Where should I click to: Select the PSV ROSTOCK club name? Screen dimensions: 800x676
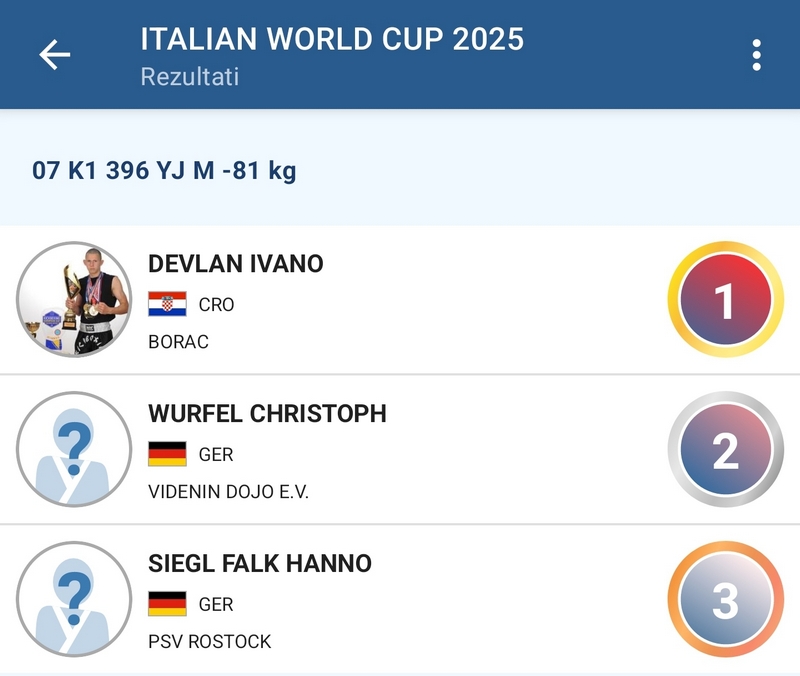pyautogui.click(x=210, y=641)
